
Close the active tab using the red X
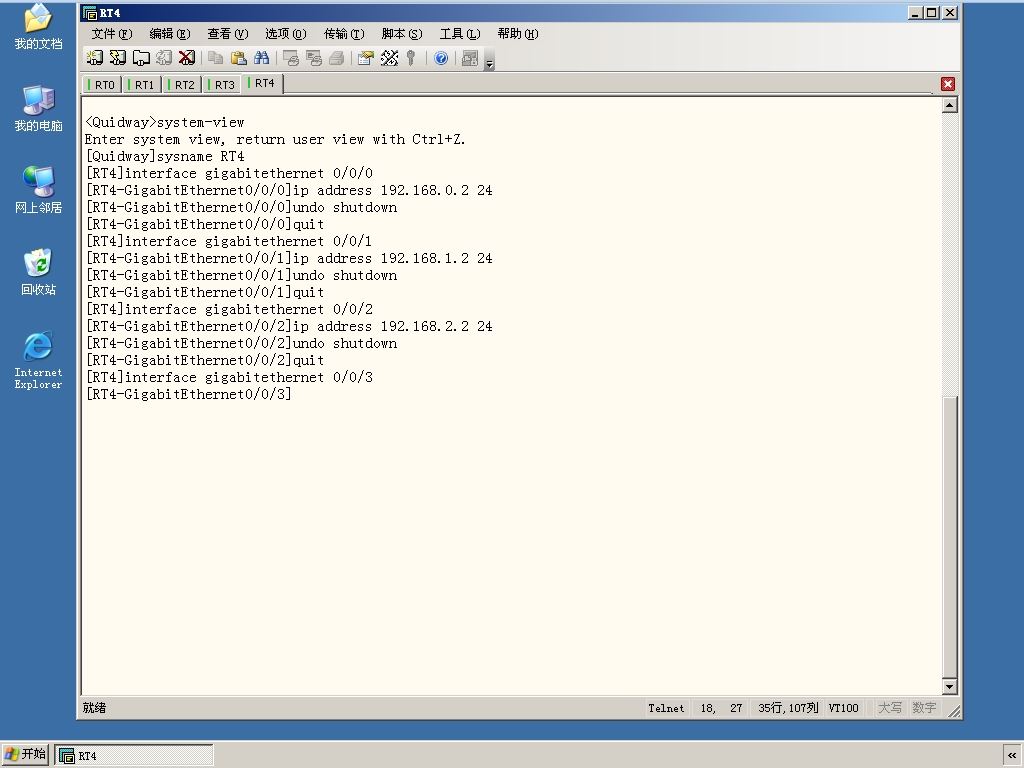click(948, 84)
